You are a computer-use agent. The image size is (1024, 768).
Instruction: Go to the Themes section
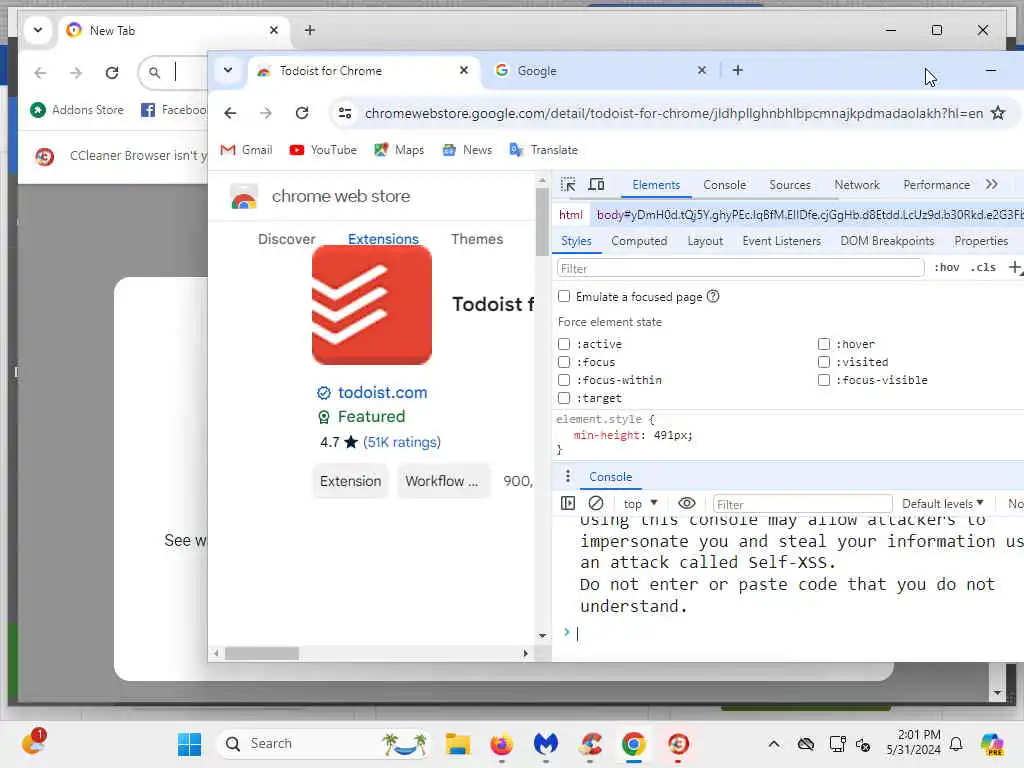click(477, 239)
